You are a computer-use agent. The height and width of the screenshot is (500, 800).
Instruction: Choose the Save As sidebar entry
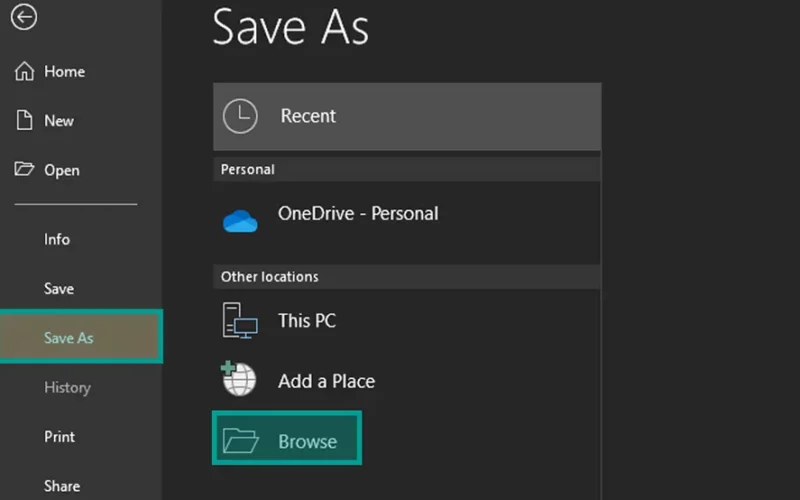point(81,336)
